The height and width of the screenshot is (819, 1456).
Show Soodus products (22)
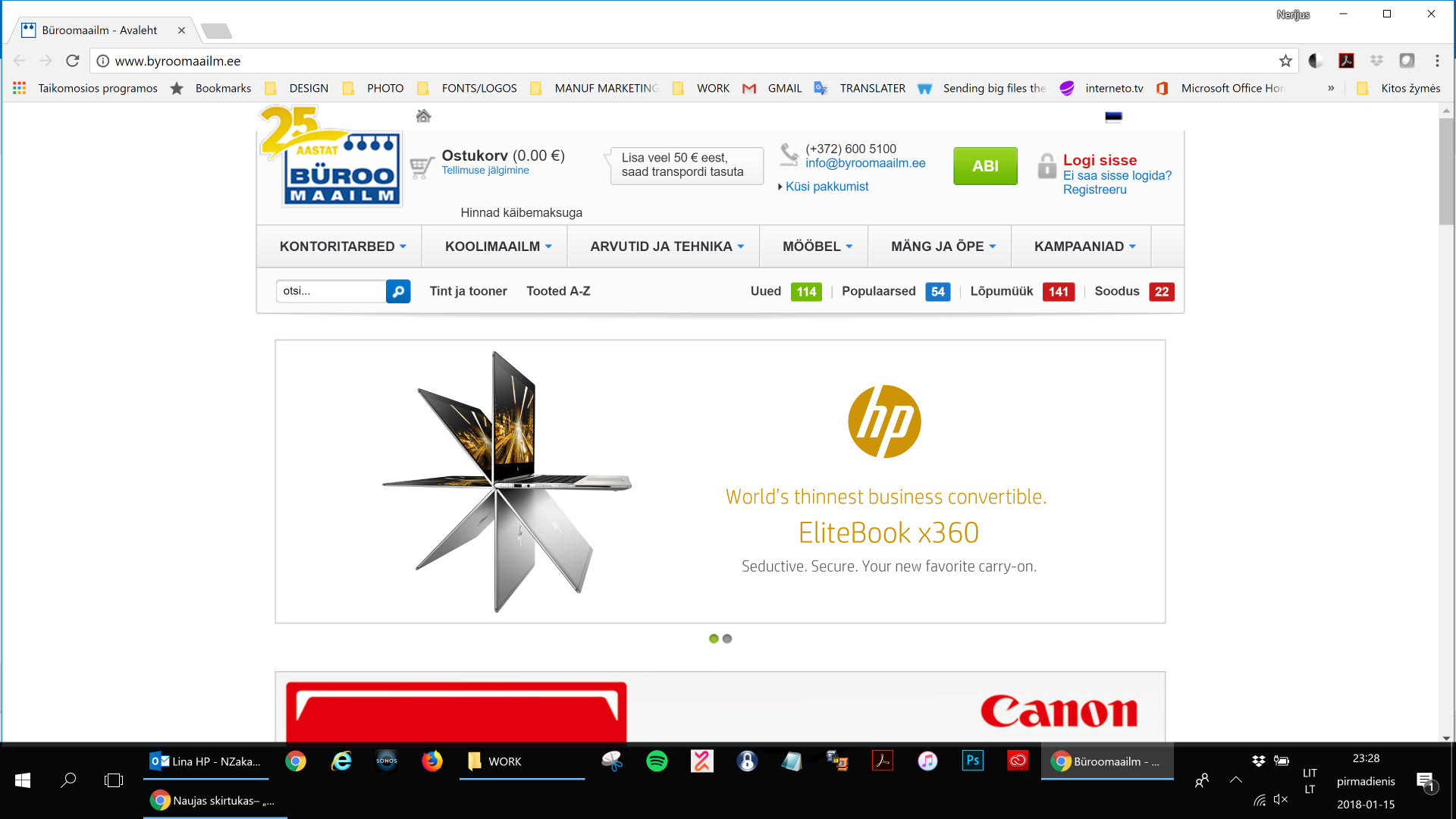1134,291
